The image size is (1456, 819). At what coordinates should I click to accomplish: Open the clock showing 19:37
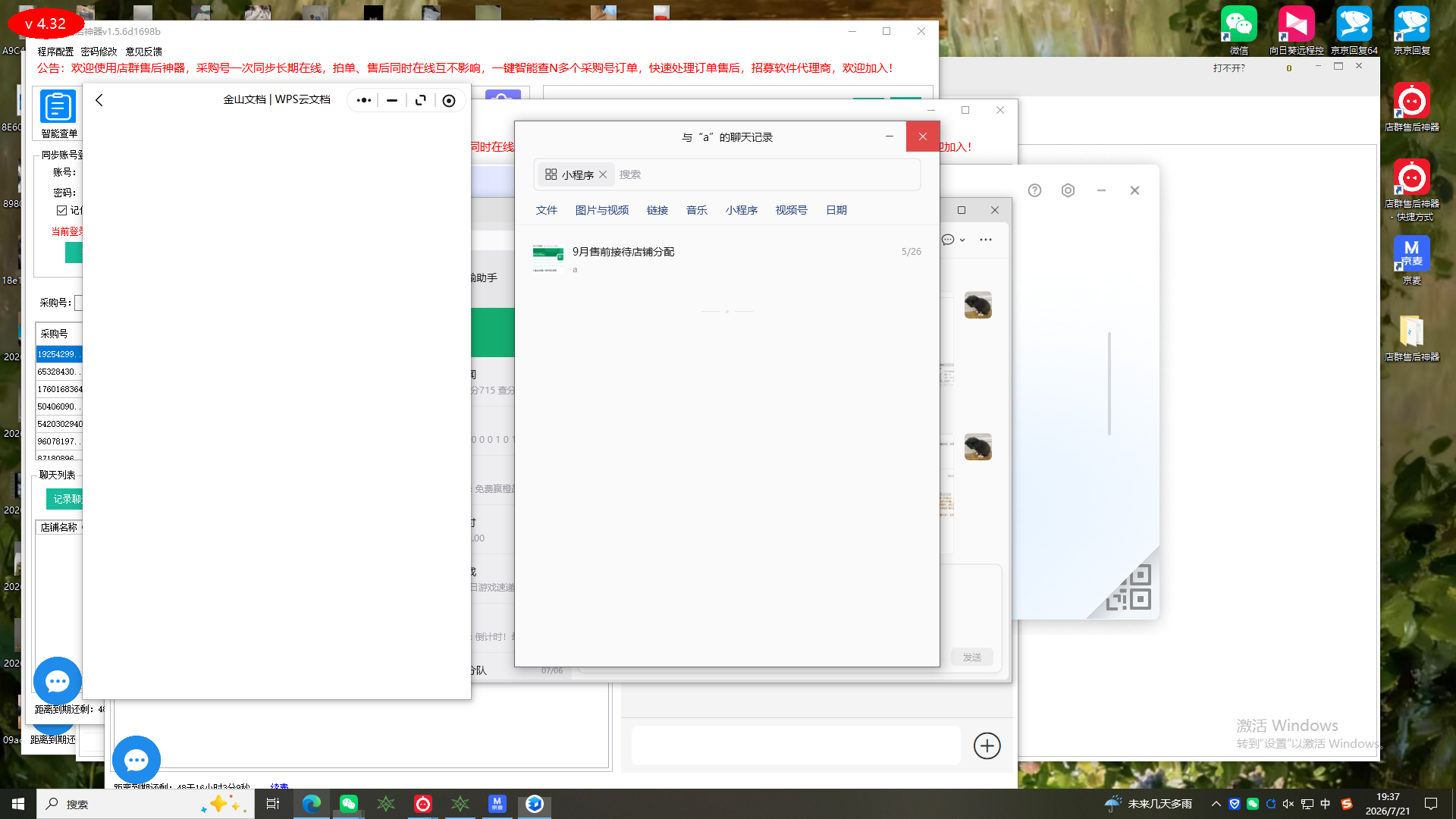coord(1388,804)
